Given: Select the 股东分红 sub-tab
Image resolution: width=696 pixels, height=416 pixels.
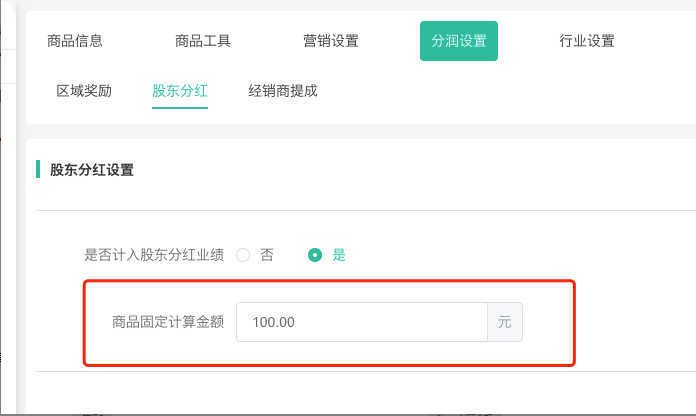Looking at the screenshot, I should 180,91.
